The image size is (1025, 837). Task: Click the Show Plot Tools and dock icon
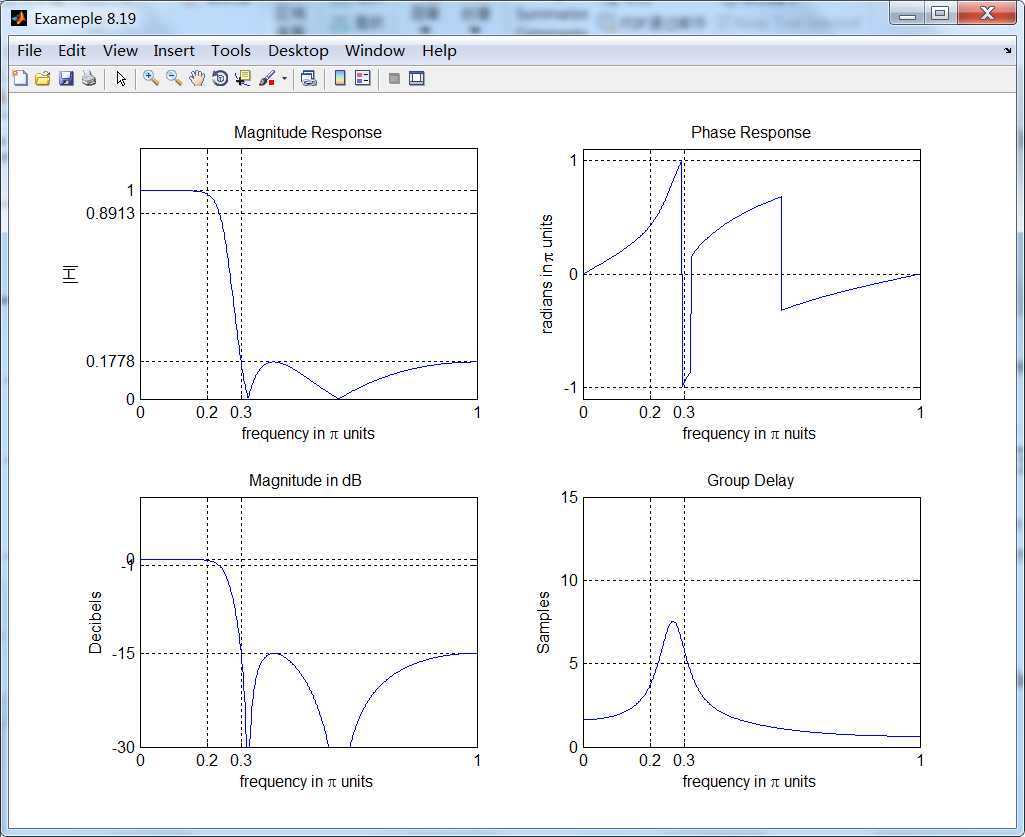coord(417,78)
